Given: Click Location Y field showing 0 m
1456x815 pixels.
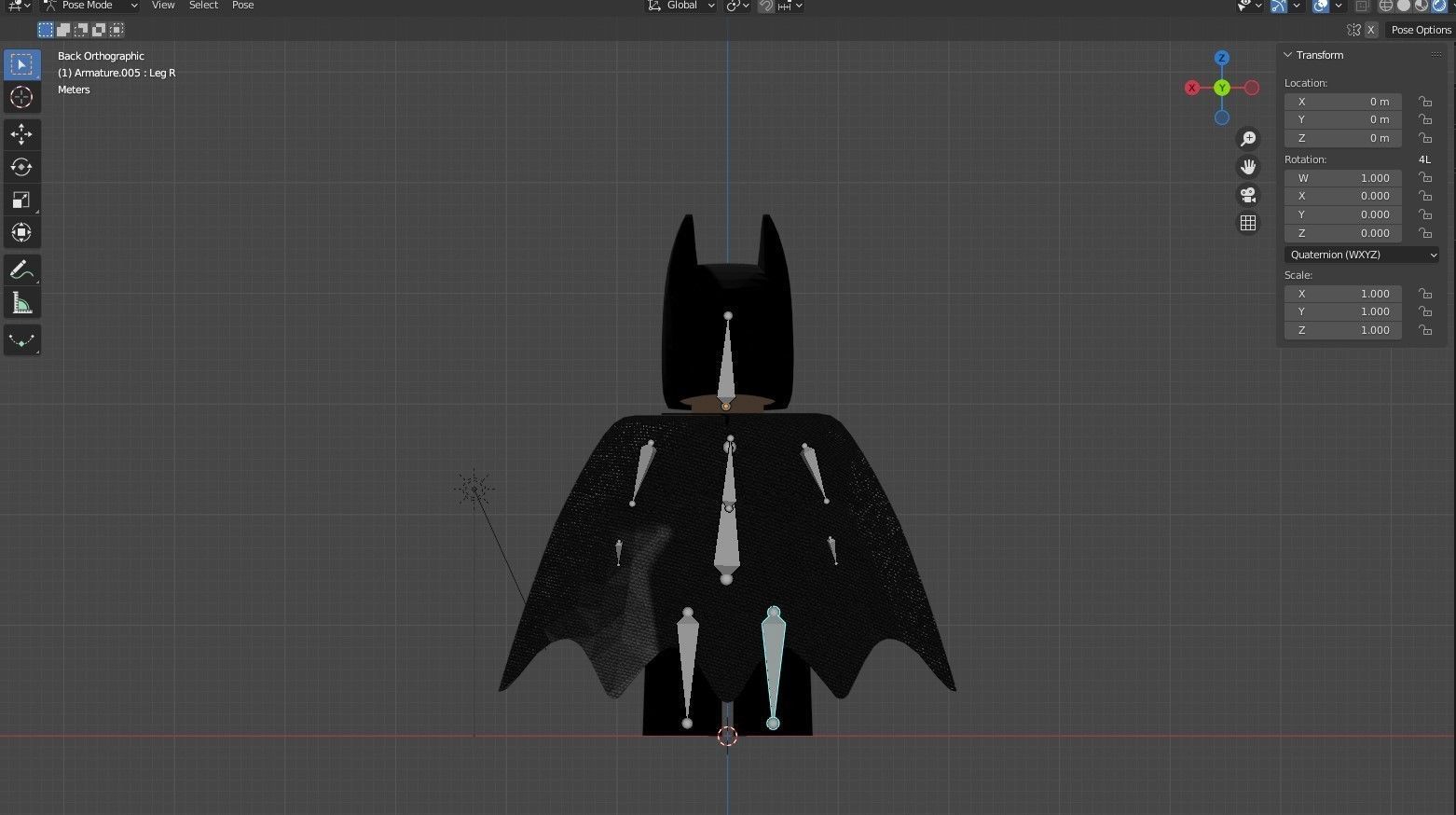Looking at the screenshot, I should tap(1343, 119).
